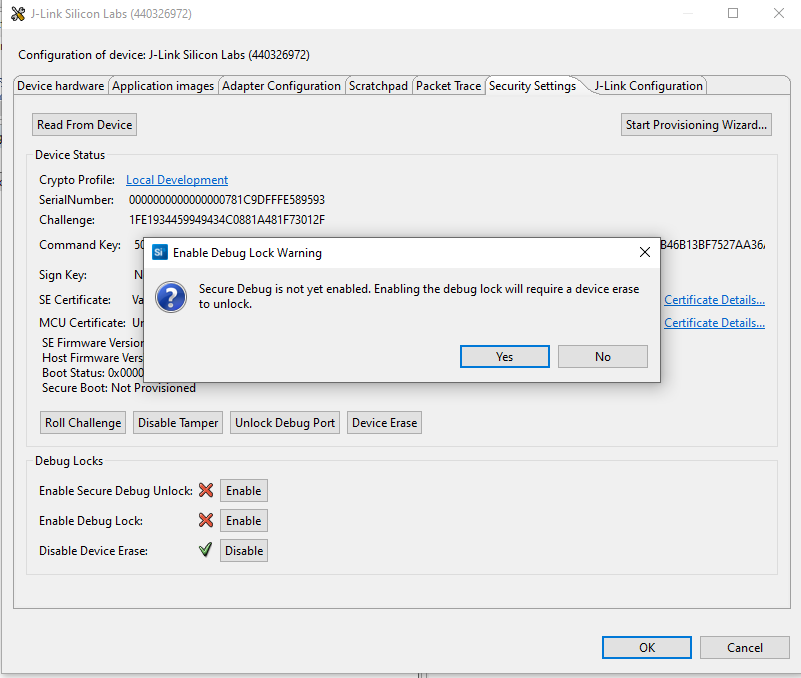Viewport: 801px width, 678px height.
Task: Click the Device Erase button
Action: 384,422
